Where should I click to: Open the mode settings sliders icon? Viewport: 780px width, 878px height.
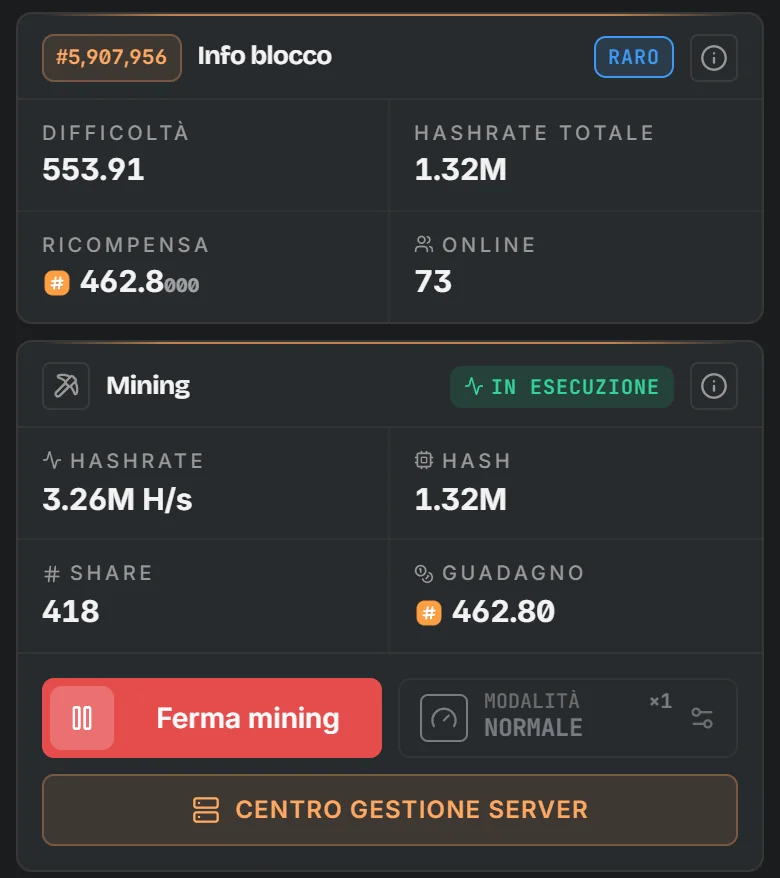[702, 718]
